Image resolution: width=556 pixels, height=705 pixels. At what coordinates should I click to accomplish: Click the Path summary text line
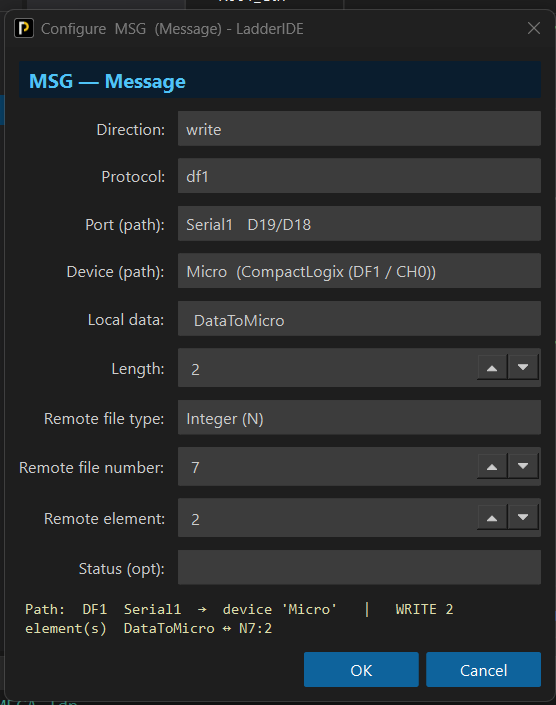point(239,609)
